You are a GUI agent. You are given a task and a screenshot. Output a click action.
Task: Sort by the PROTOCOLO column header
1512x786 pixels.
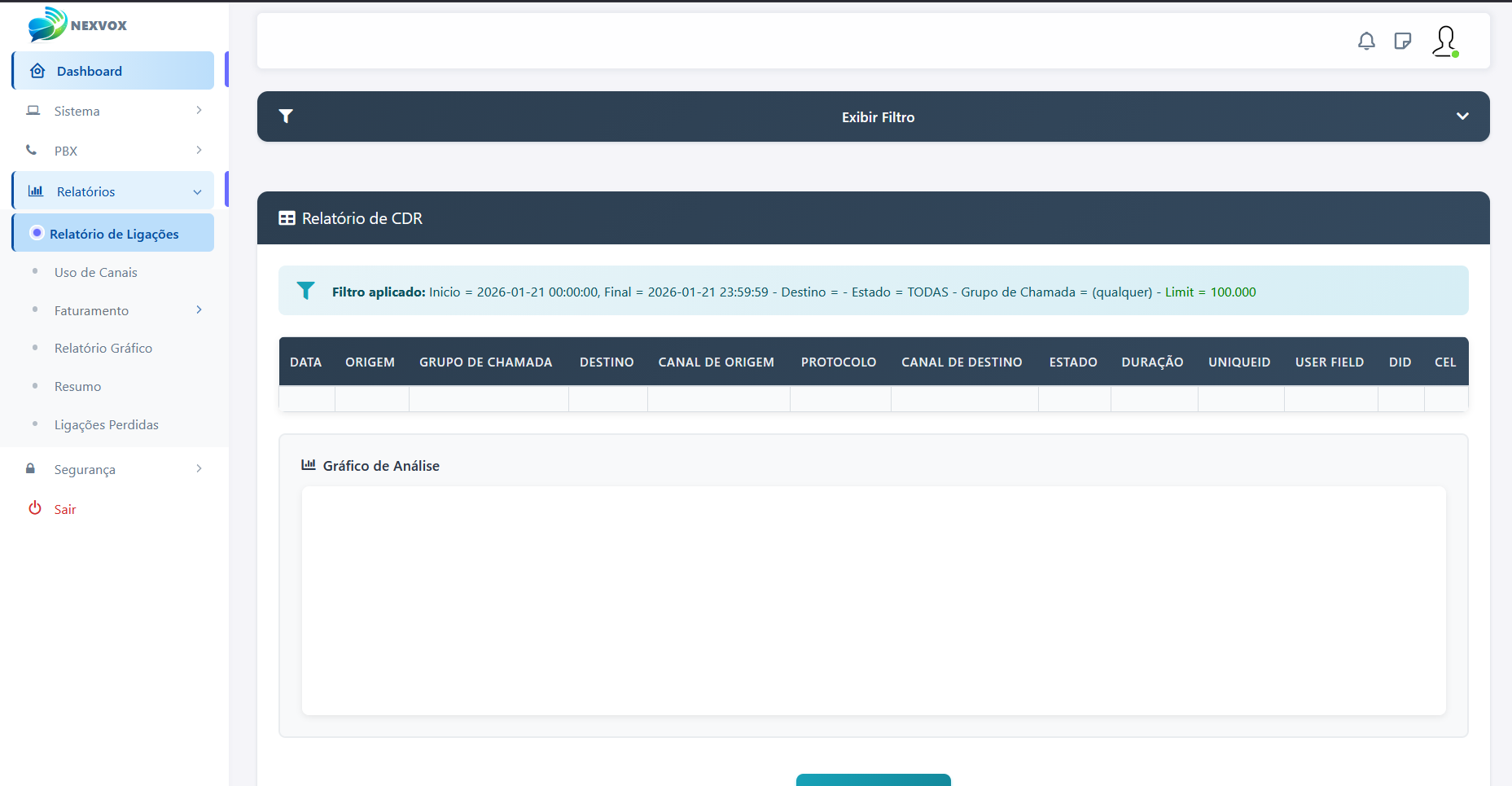[839, 362]
